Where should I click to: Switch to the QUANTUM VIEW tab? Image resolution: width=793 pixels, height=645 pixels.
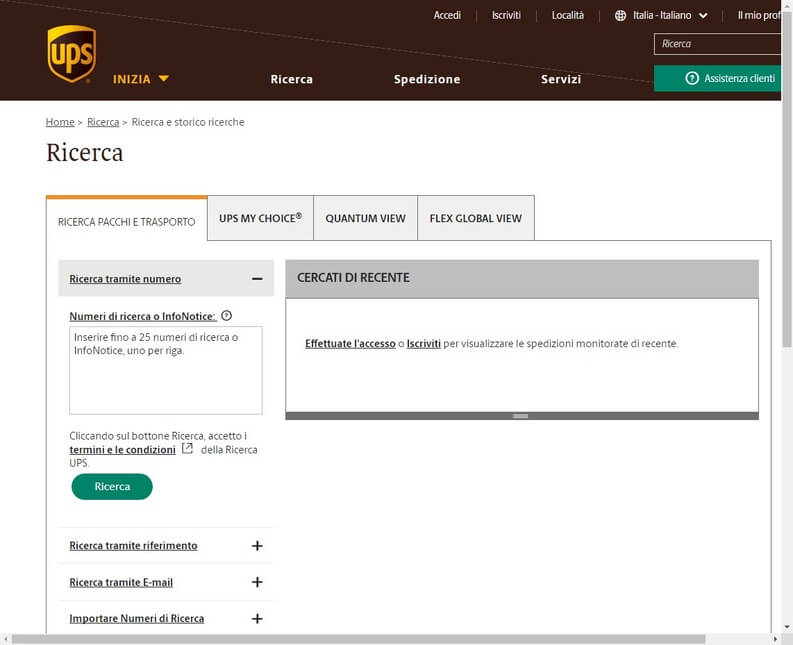pos(365,218)
